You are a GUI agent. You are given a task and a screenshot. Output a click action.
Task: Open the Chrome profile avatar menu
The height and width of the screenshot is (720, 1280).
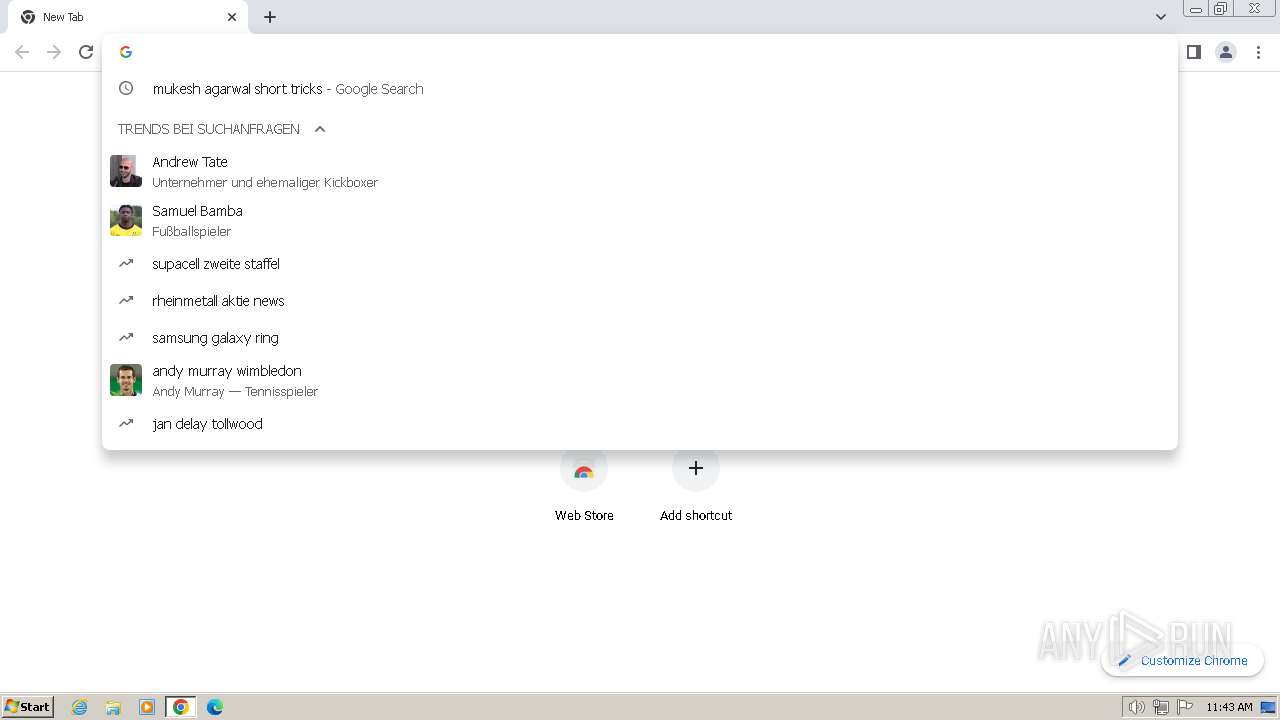[1226, 52]
